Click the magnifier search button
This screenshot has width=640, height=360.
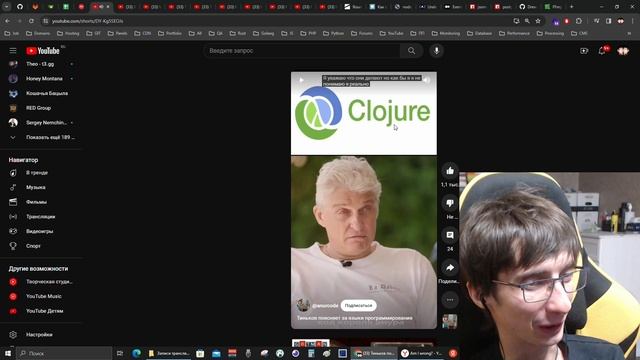(411, 51)
